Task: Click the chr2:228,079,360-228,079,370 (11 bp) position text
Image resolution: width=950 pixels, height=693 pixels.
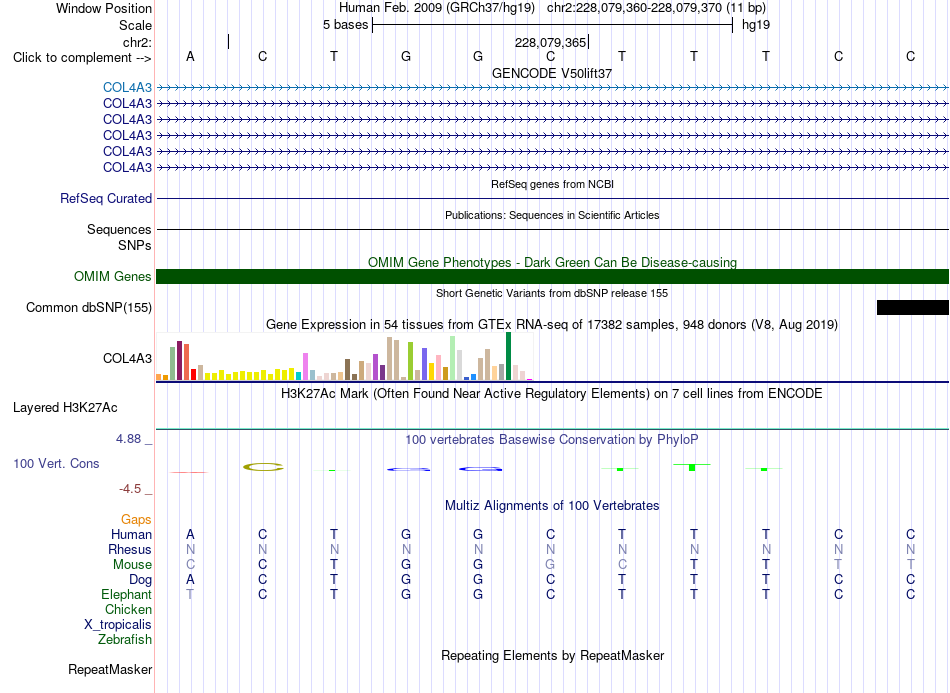Action: coord(656,8)
